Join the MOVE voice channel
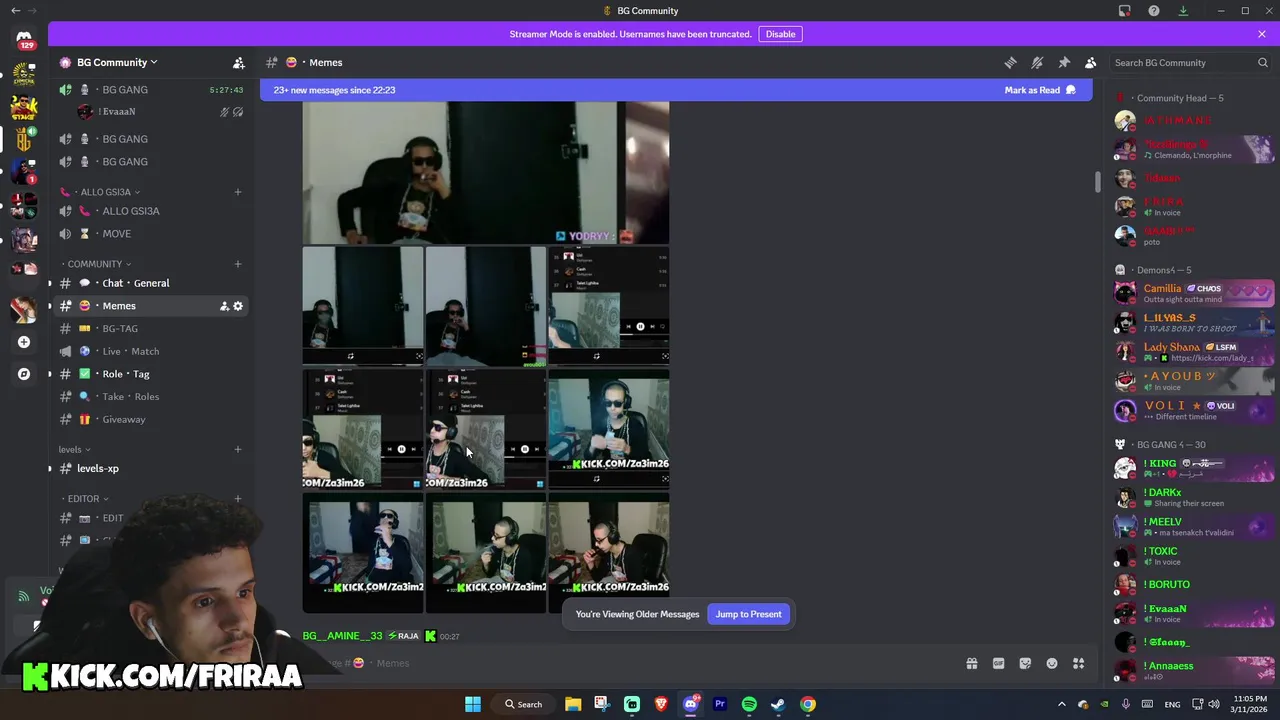The width and height of the screenshot is (1280, 720). pyautogui.click(x=152, y=234)
